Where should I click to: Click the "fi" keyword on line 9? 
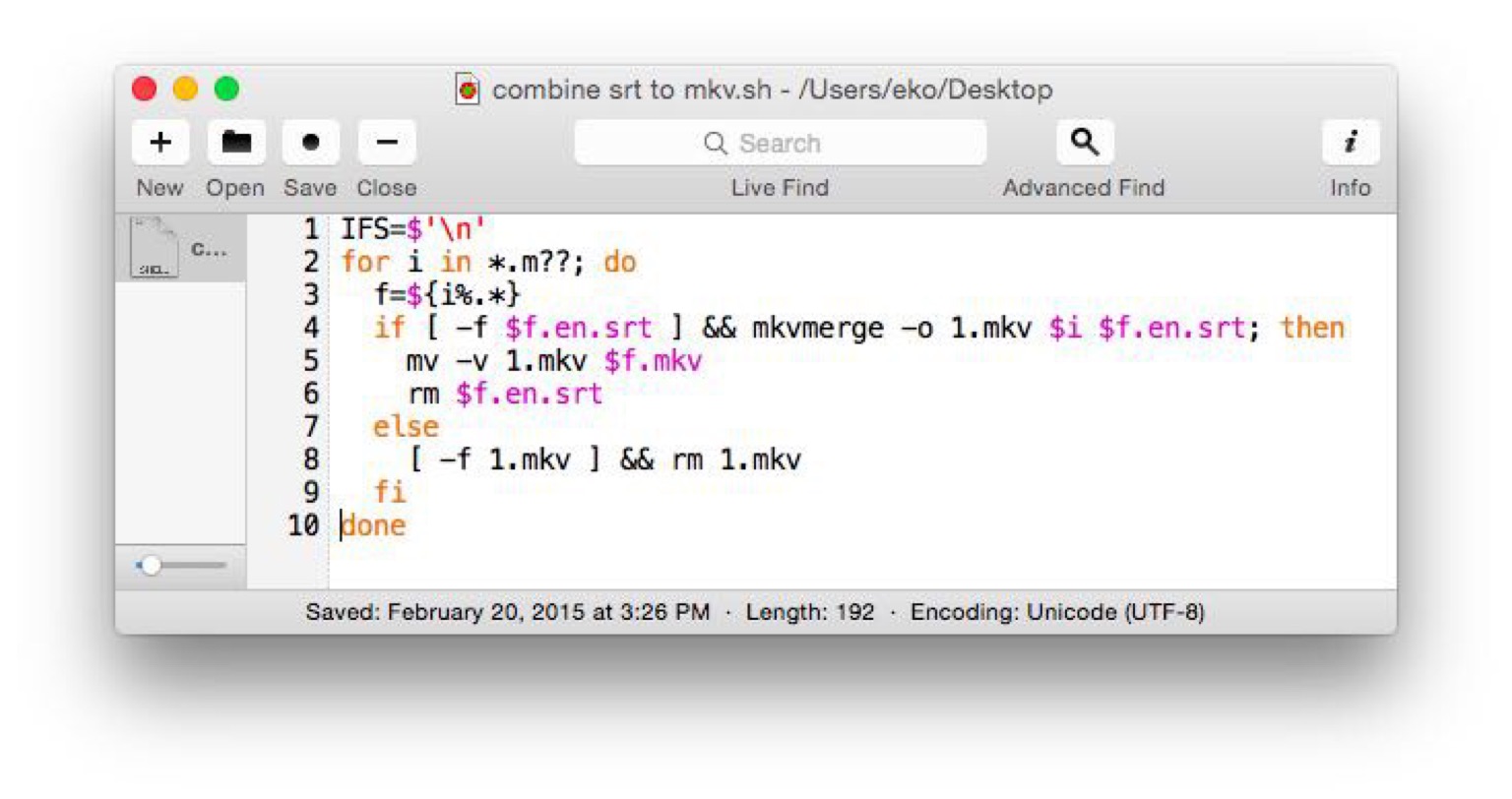(390, 492)
